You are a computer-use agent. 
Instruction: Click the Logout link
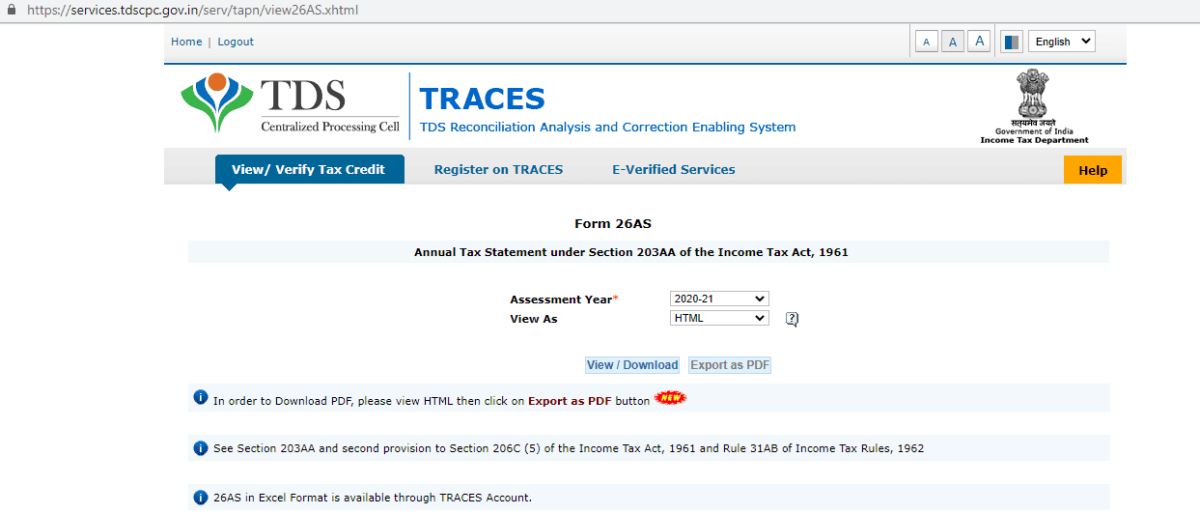[x=236, y=42]
